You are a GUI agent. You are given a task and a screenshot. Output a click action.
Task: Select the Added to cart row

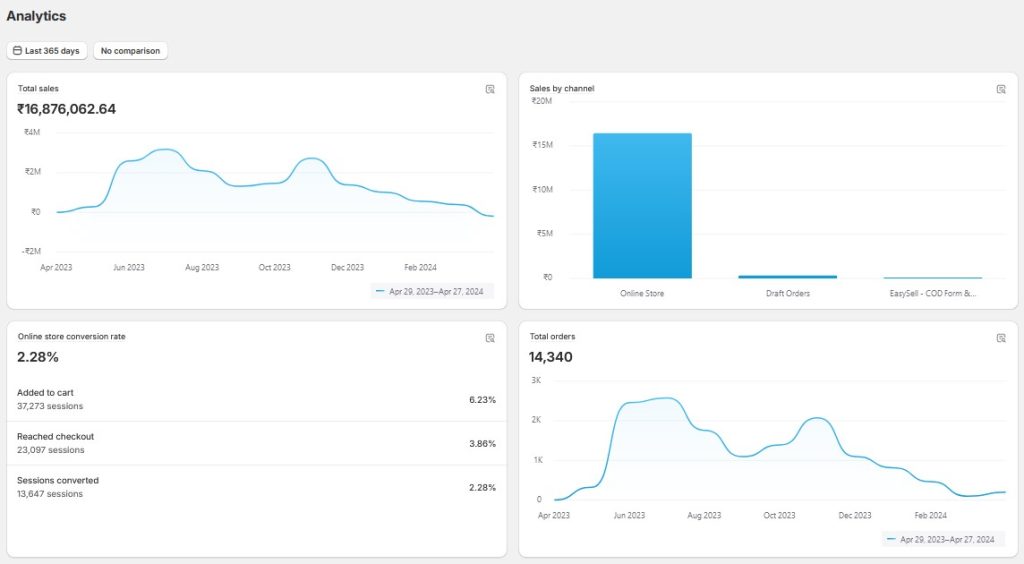coord(256,399)
